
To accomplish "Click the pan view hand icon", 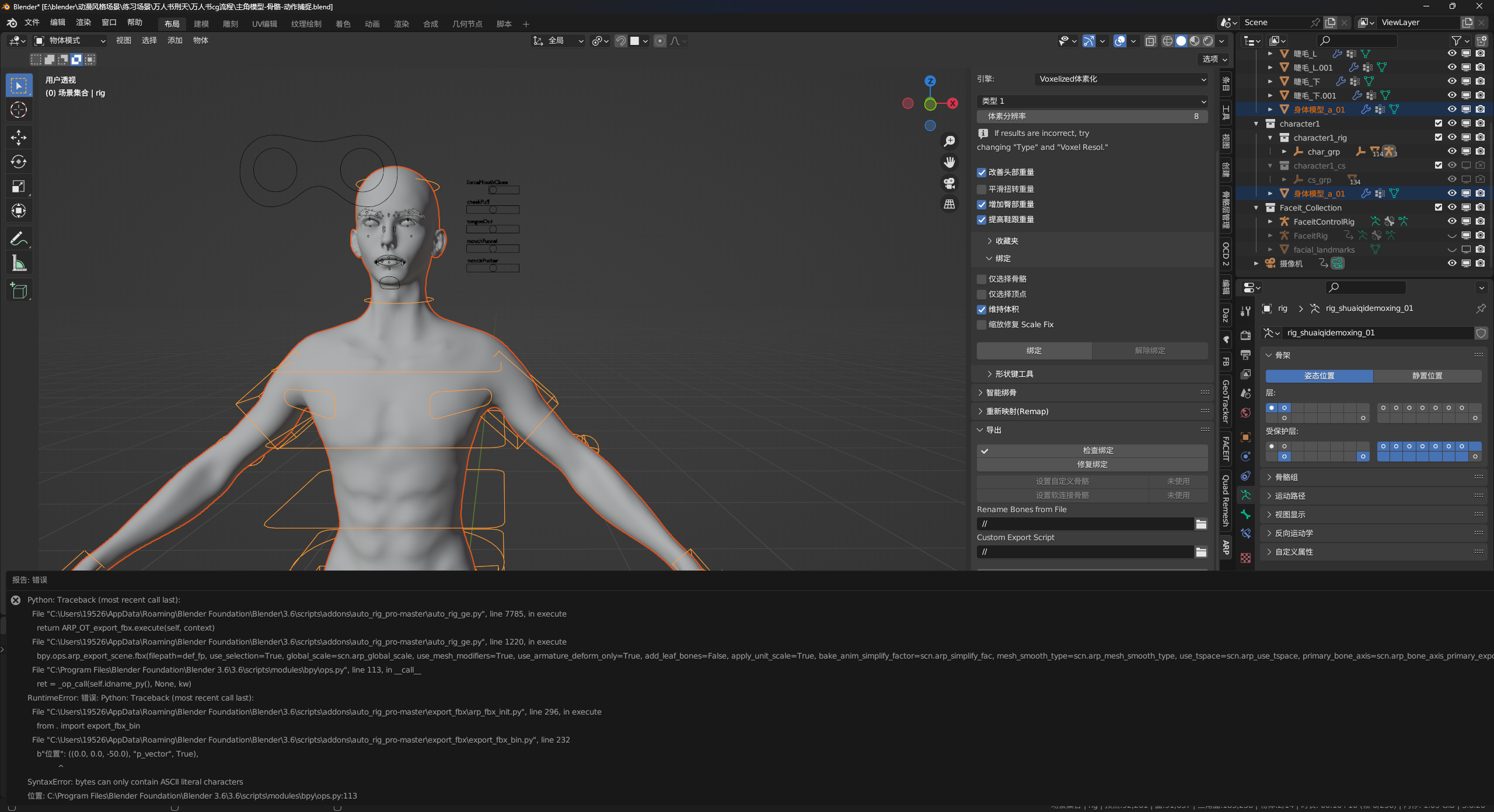I will (950, 162).
